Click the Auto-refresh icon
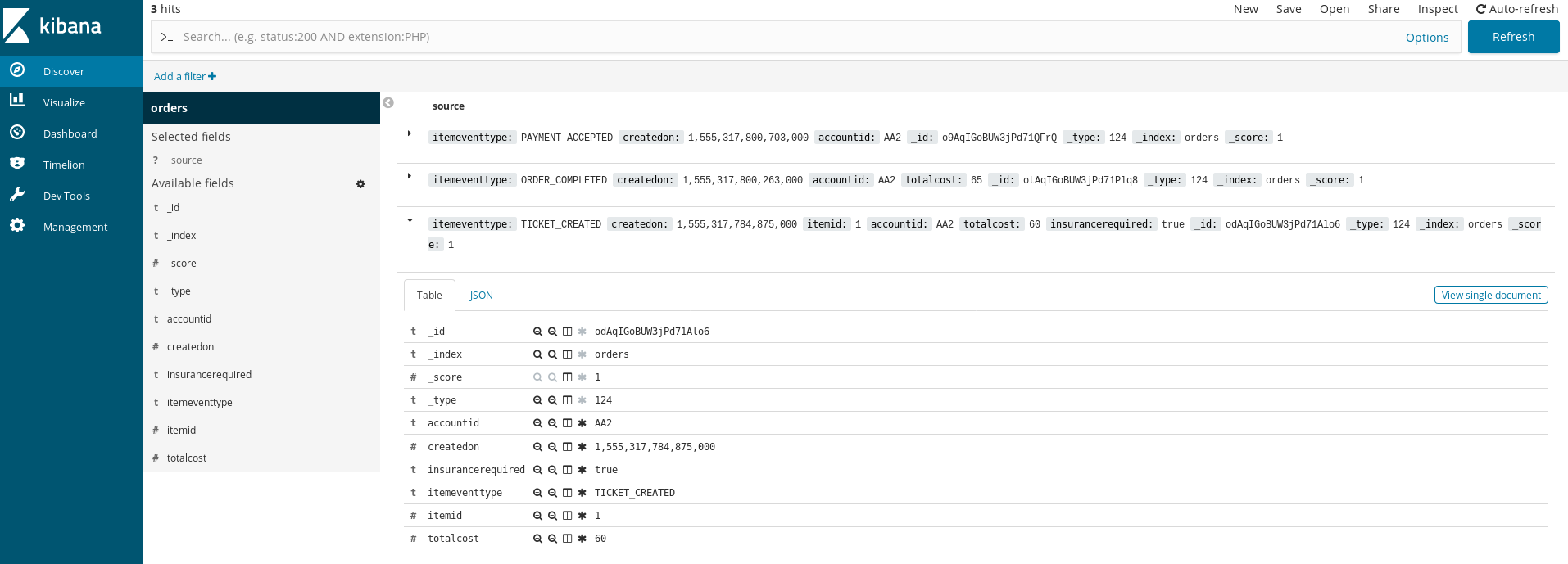Image resolution: width=1568 pixels, height=564 pixels. (x=1480, y=9)
